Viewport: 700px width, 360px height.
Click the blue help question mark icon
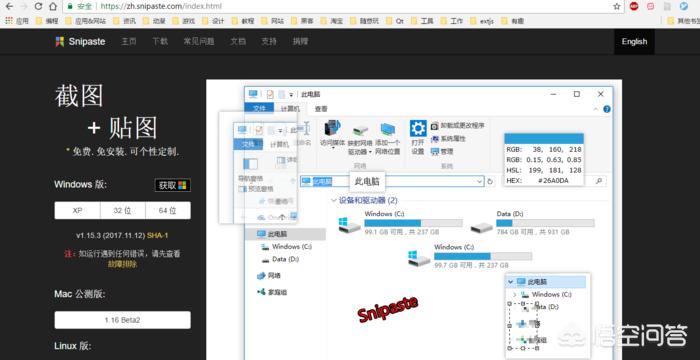[607, 109]
